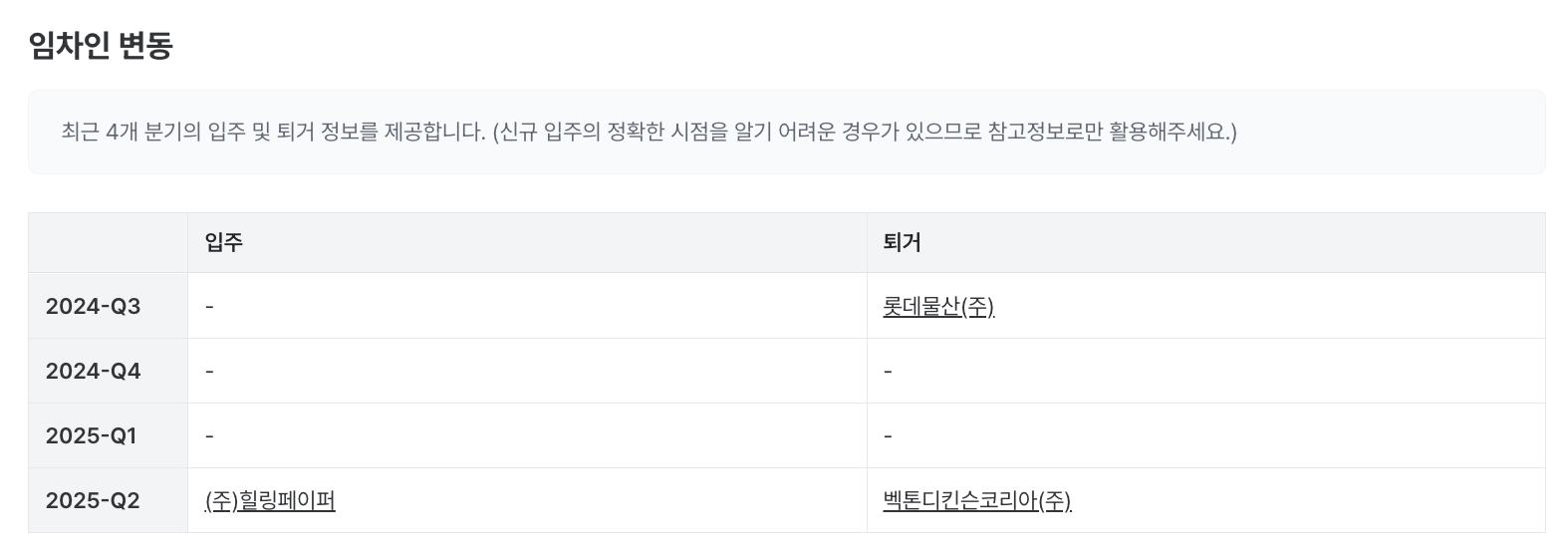Click the 임차인 변동 section heading
This screenshot has width=1568, height=556.
pyautogui.click(x=101, y=45)
